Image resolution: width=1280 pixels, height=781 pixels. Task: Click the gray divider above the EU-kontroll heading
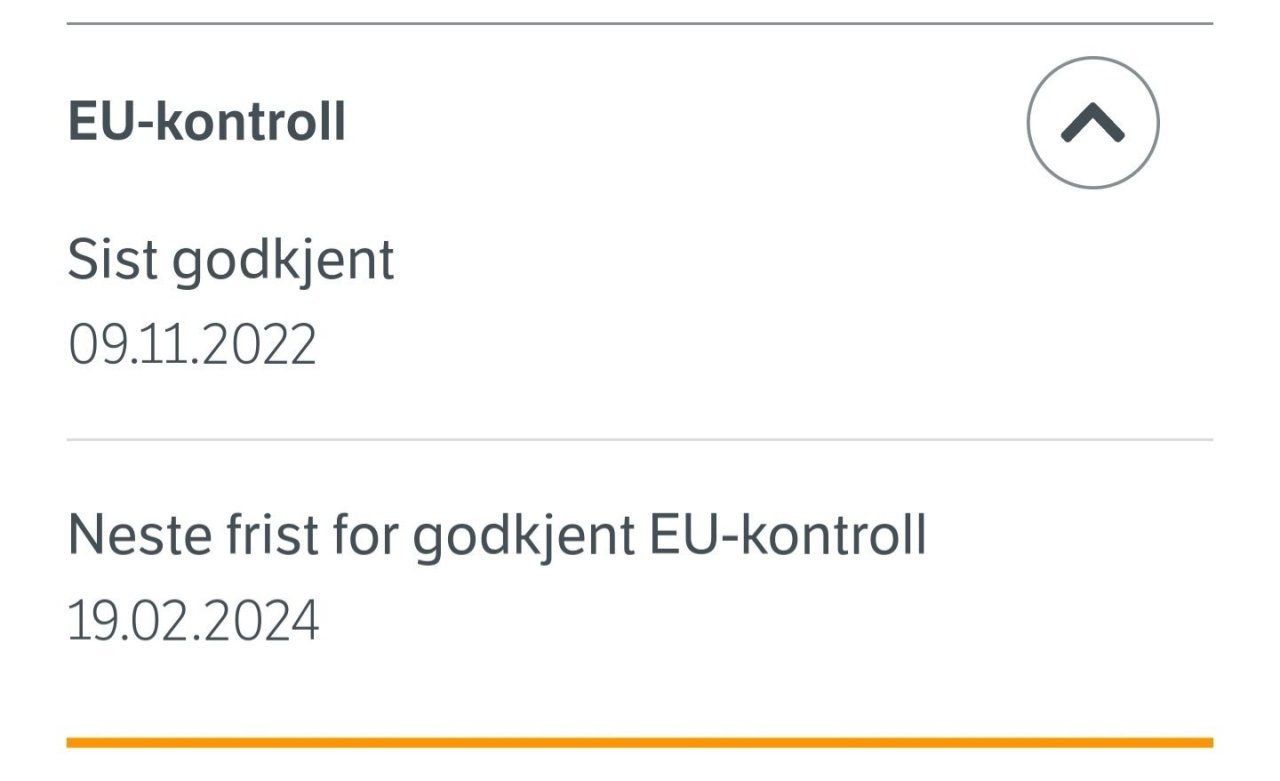click(x=640, y=23)
